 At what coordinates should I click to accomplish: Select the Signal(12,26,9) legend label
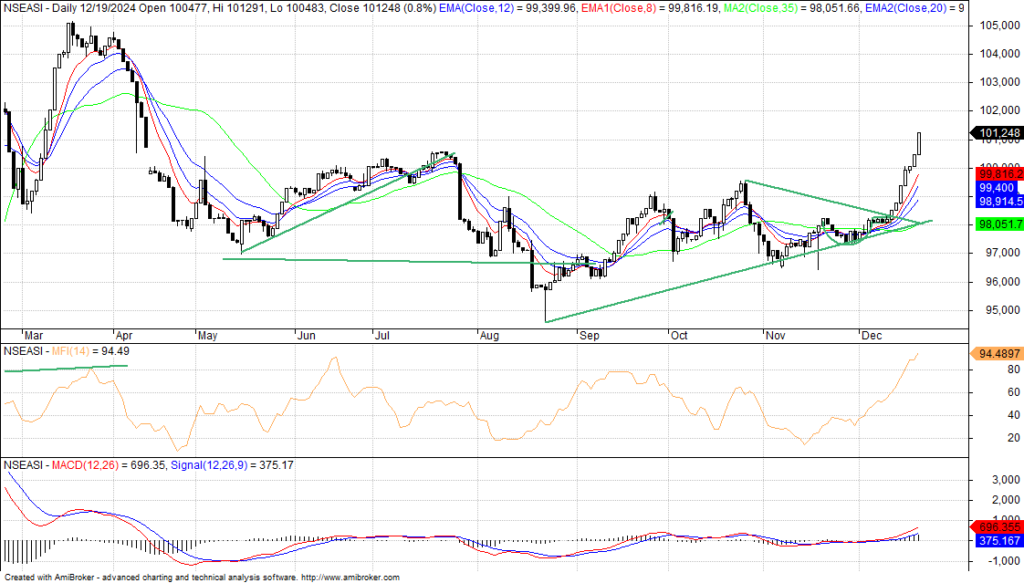click(x=206, y=465)
